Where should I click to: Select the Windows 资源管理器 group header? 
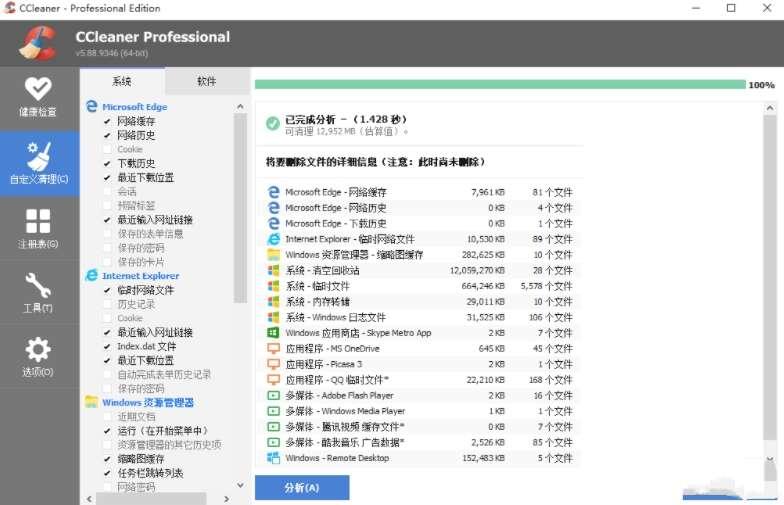point(148,402)
